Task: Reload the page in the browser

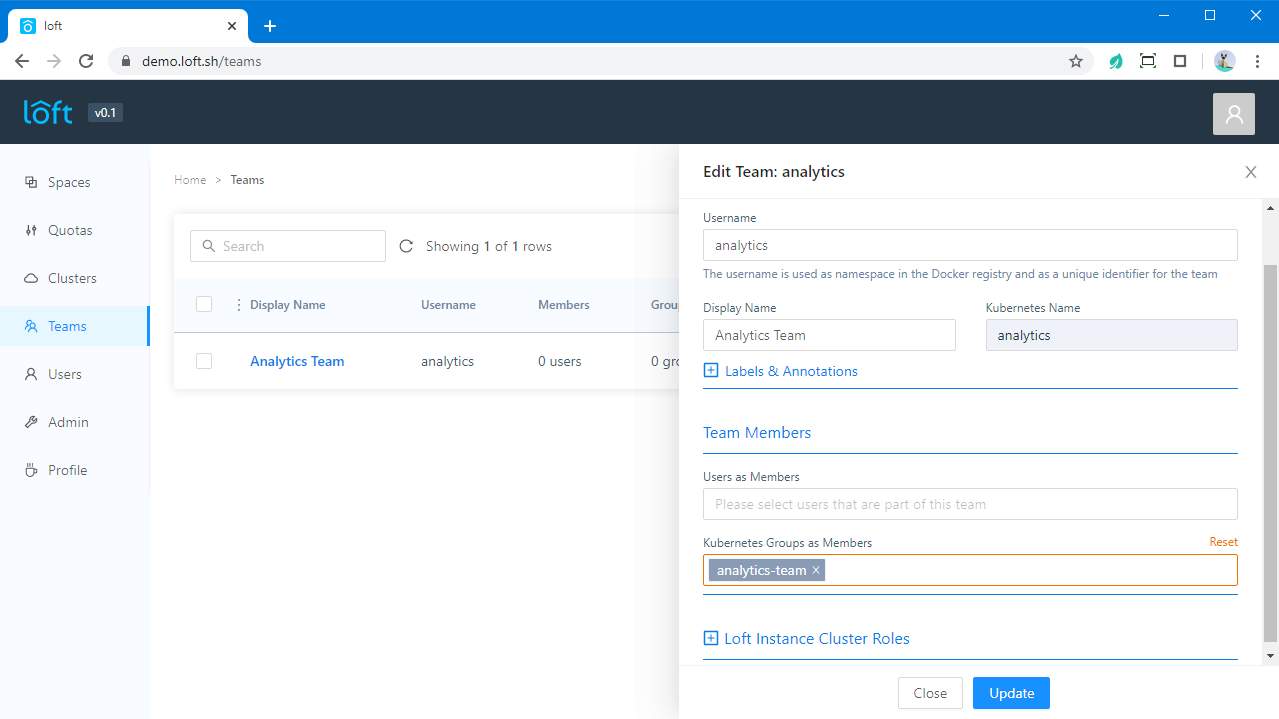Action: [86, 61]
